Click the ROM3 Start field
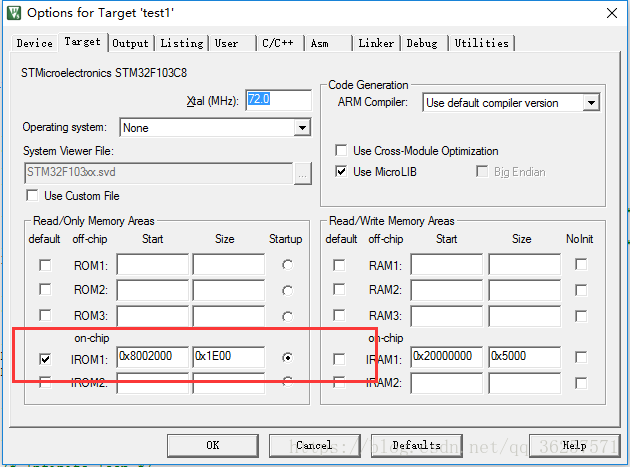 (152, 316)
